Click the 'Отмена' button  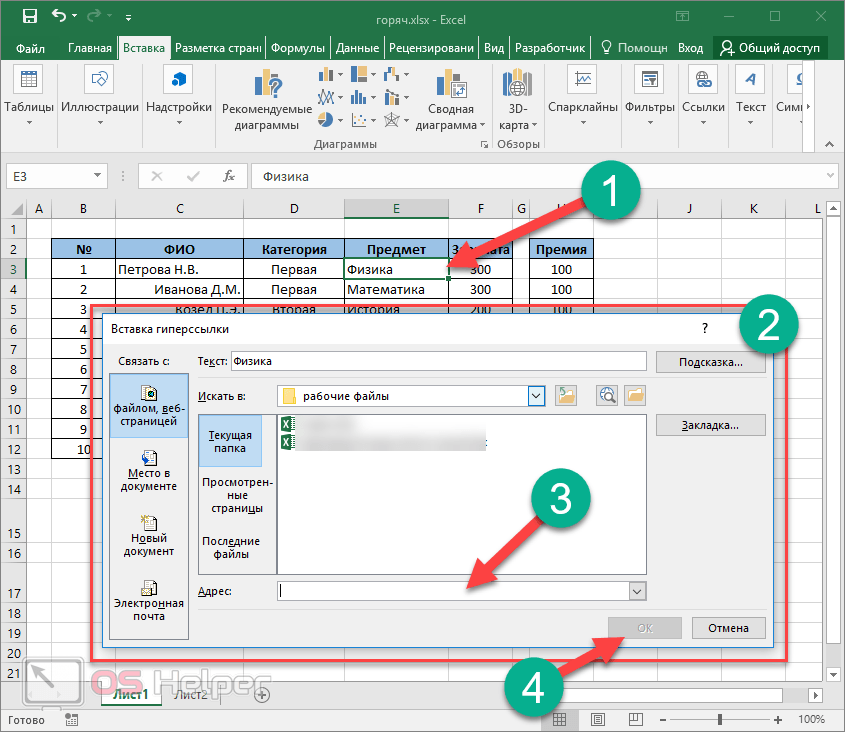(728, 628)
